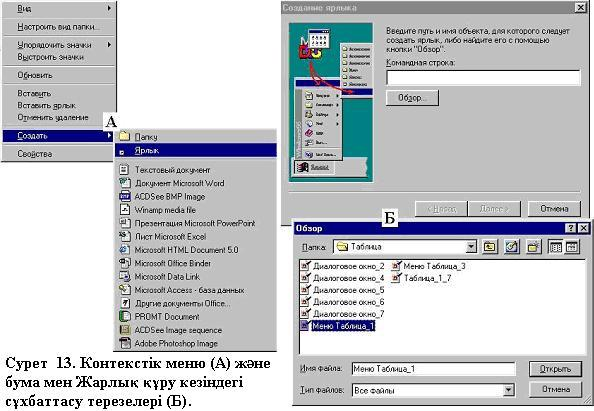The width and height of the screenshot is (594, 411).
Task: Click the Create New Folder icon
Action: pos(534,247)
